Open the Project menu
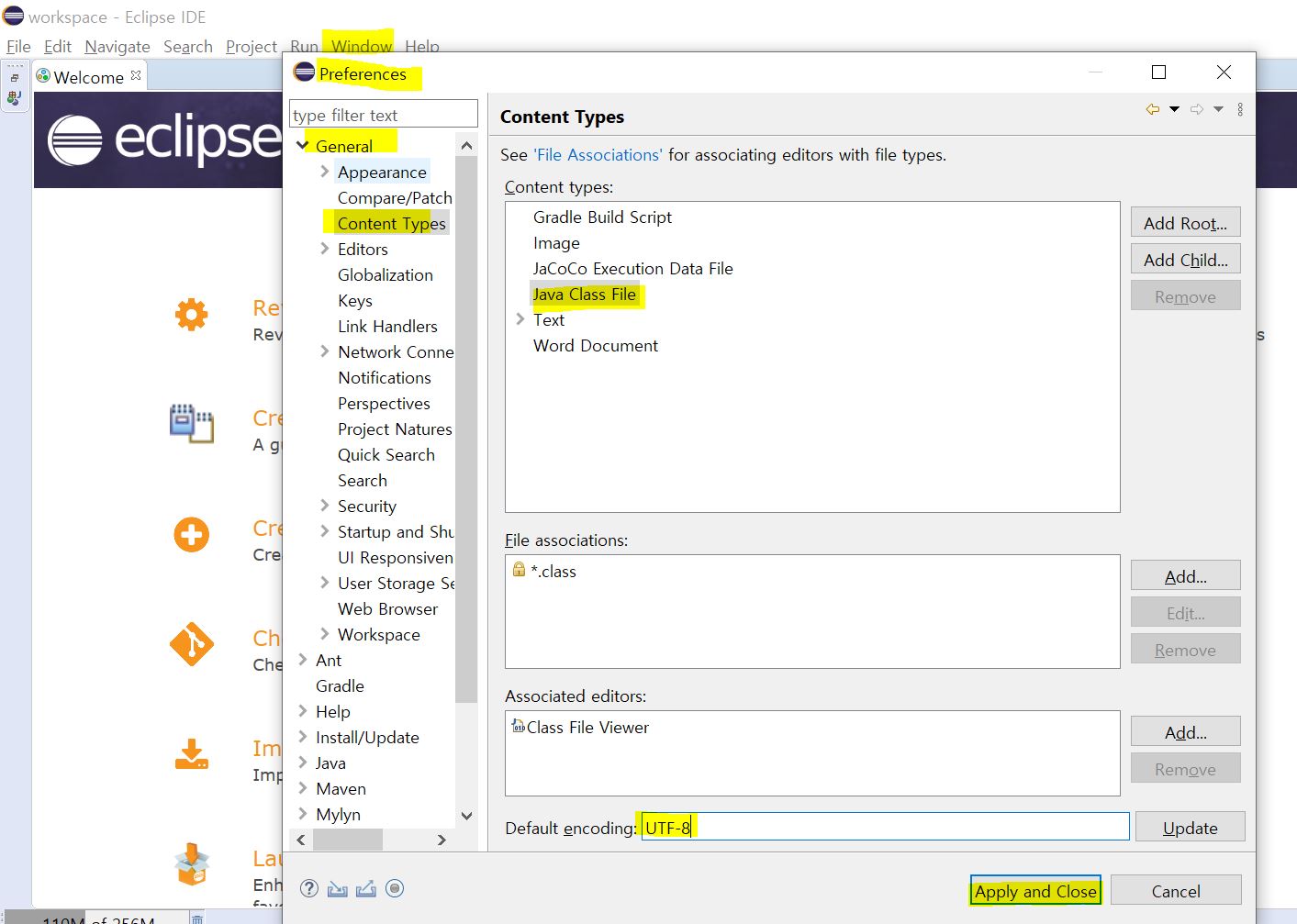 coord(251,46)
